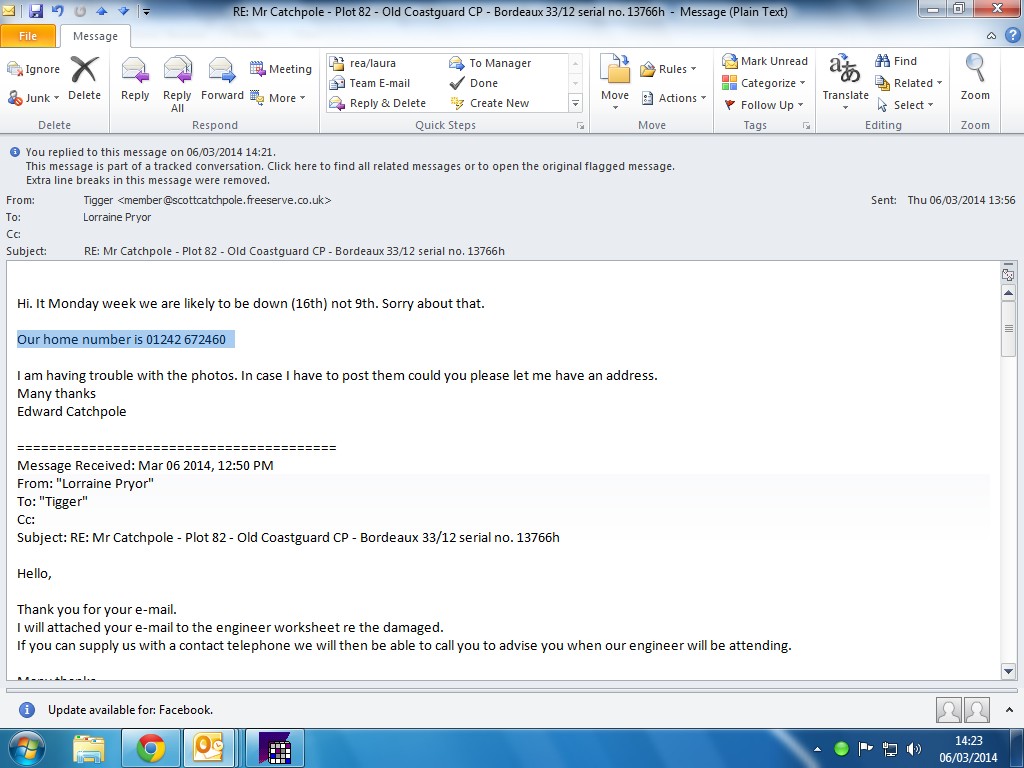Click the blue info icon beside Update available
1024x768 pixels.
tap(27, 710)
